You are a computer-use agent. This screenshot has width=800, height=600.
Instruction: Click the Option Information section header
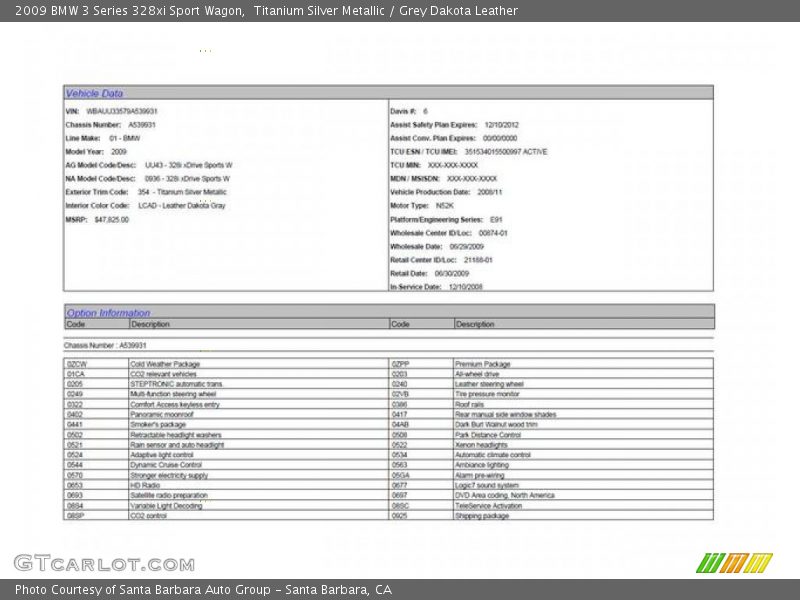pyautogui.click(x=108, y=312)
